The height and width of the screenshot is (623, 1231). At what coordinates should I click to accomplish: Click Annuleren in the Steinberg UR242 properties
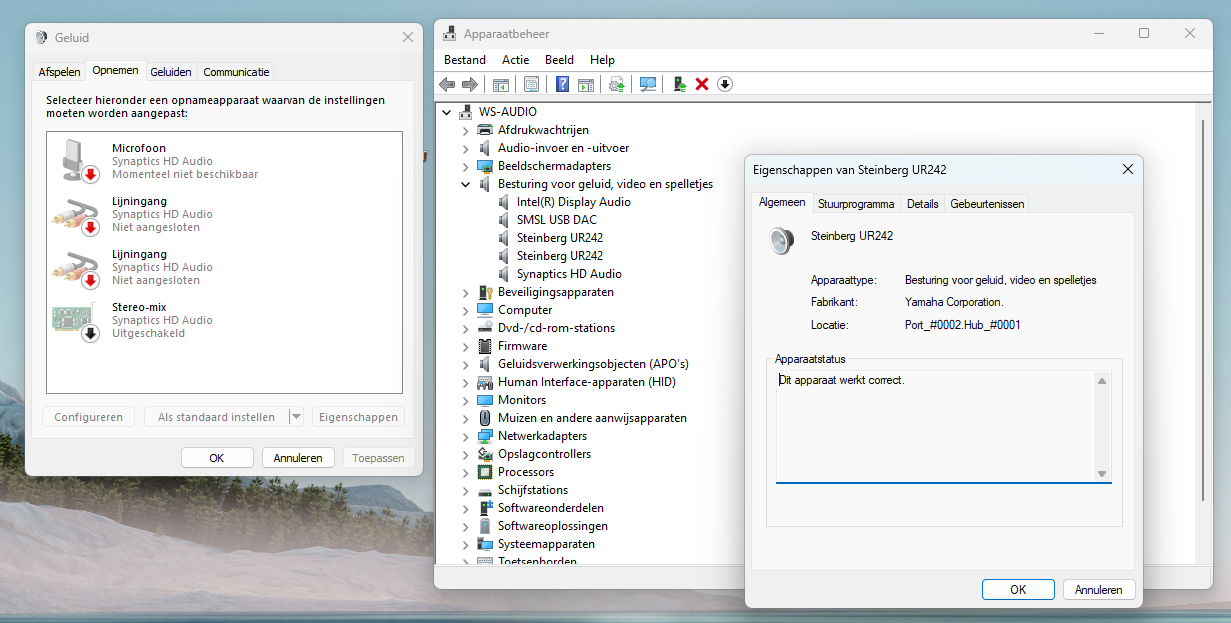click(x=1099, y=590)
